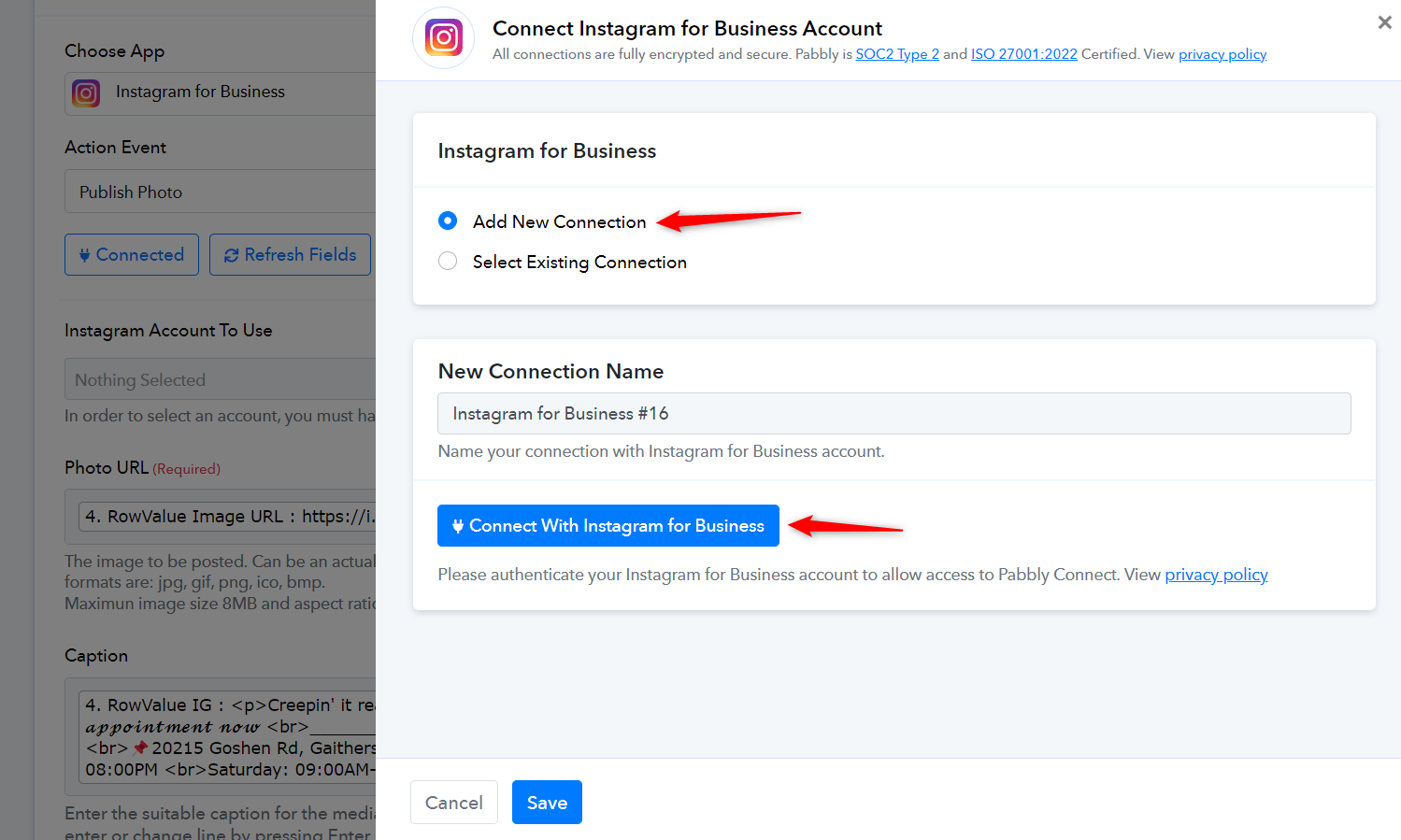Click the Save button
This screenshot has width=1401, height=840.
pos(547,803)
